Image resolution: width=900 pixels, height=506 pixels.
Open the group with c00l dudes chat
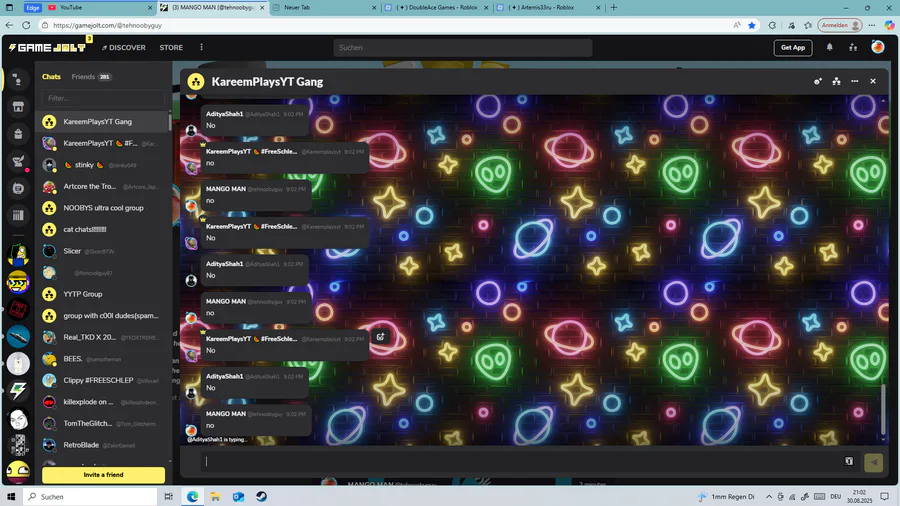[x=103, y=316]
